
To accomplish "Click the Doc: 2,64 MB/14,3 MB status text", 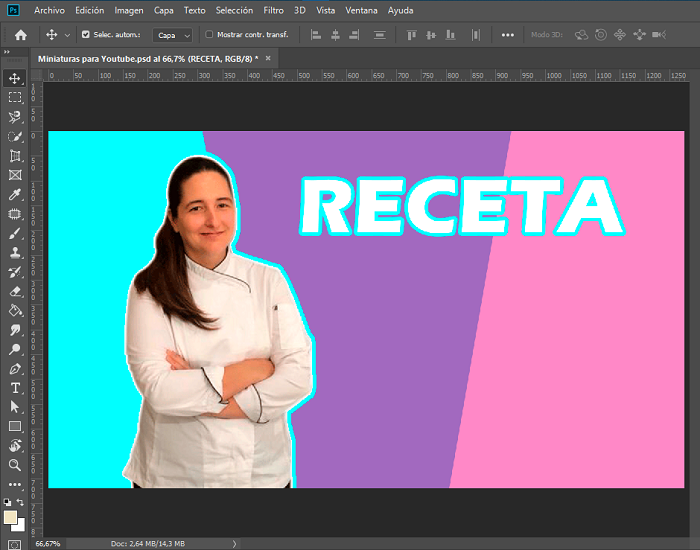I will pos(147,544).
